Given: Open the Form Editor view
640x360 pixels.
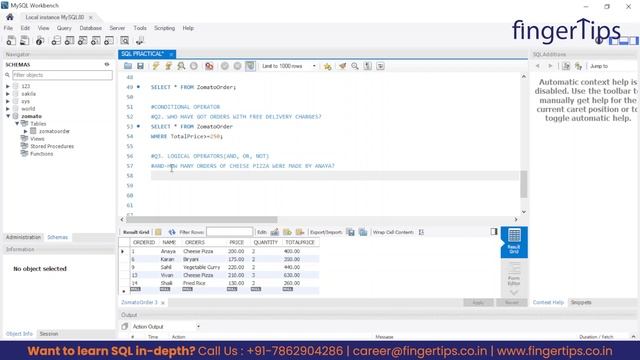Looking at the screenshot, I should point(514,274).
